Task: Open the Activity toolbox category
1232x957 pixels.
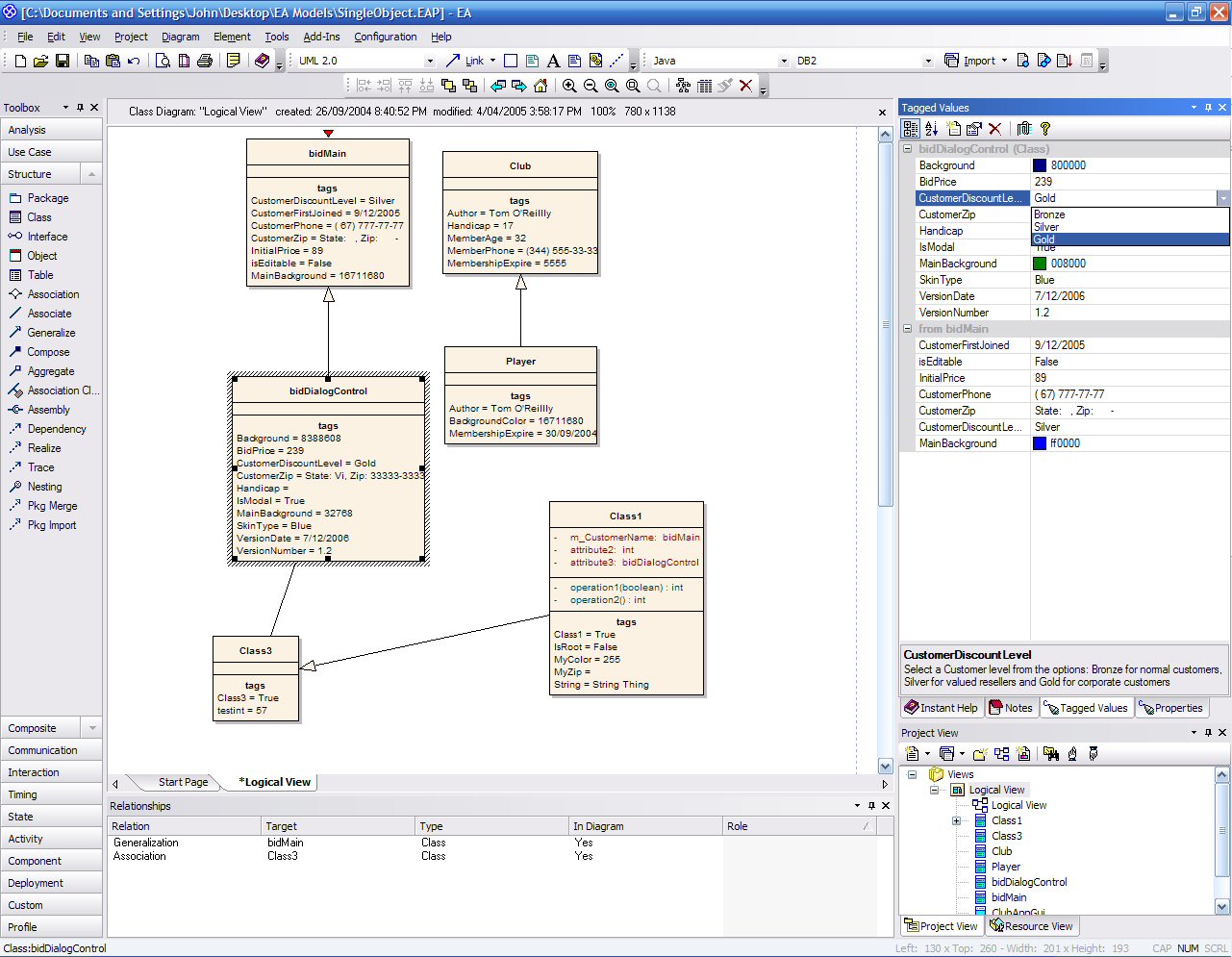Action: click(51, 839)
